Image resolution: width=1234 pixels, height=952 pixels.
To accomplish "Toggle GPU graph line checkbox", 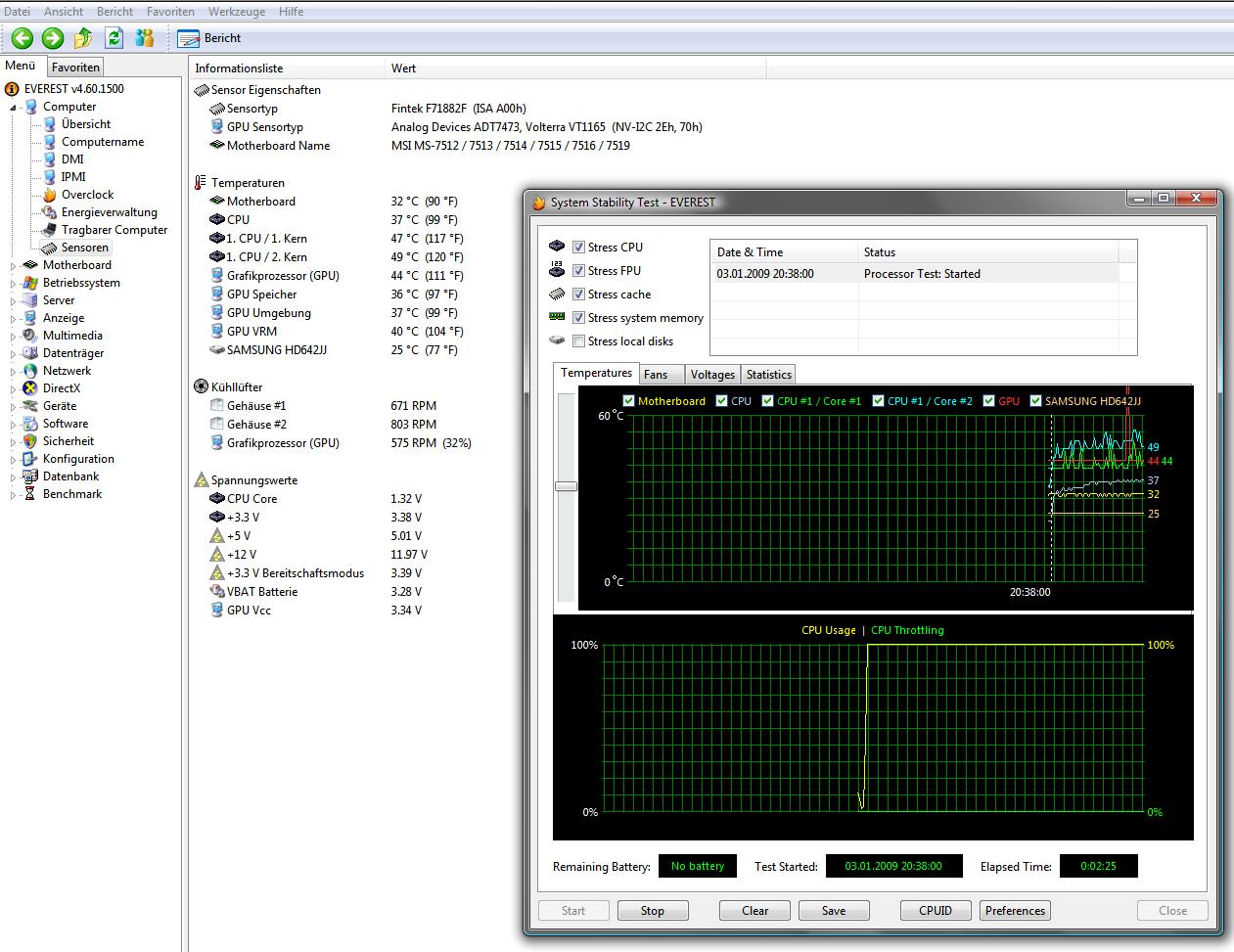I will [989, 401].
